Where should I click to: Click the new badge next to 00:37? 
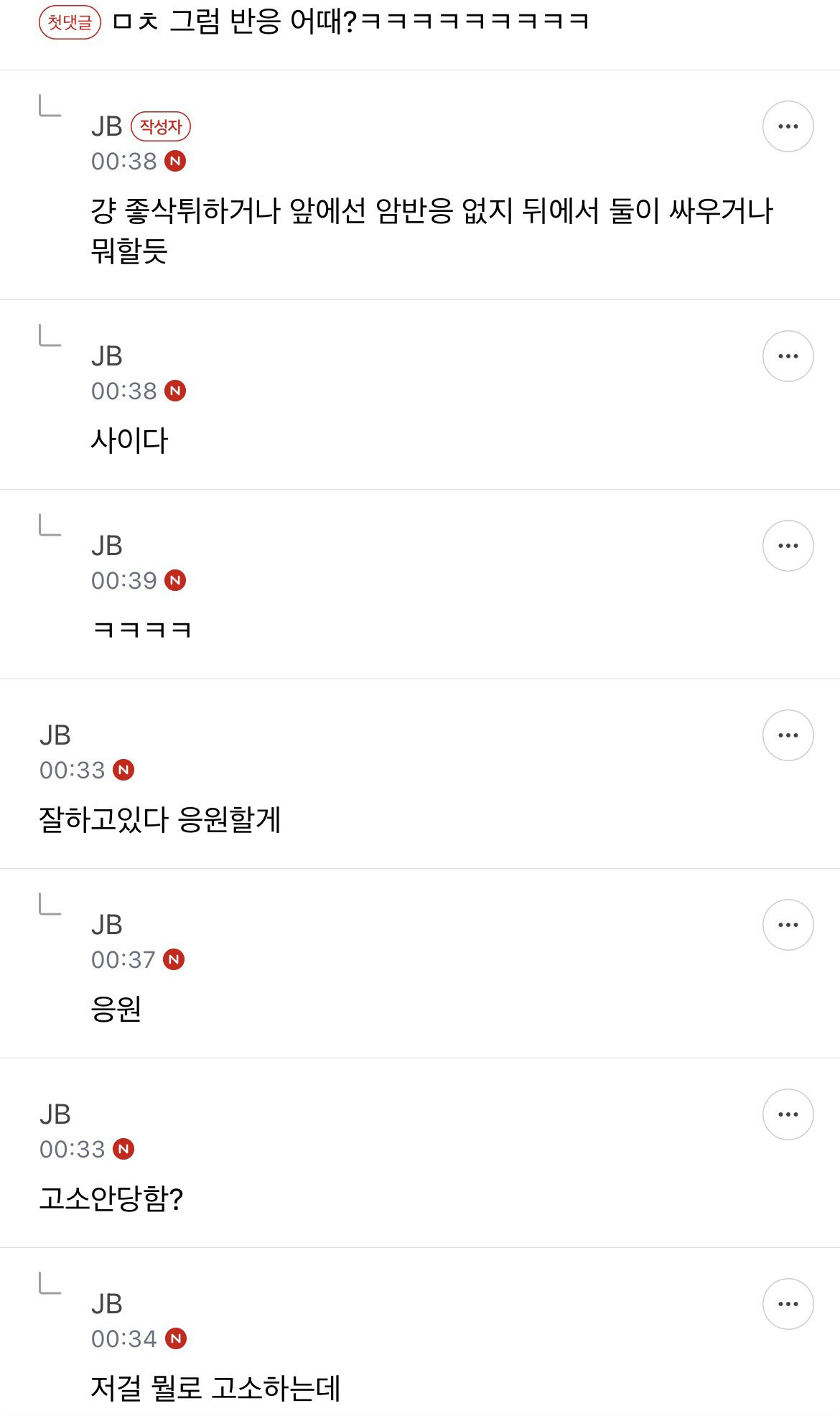click(x=174, y=959)
